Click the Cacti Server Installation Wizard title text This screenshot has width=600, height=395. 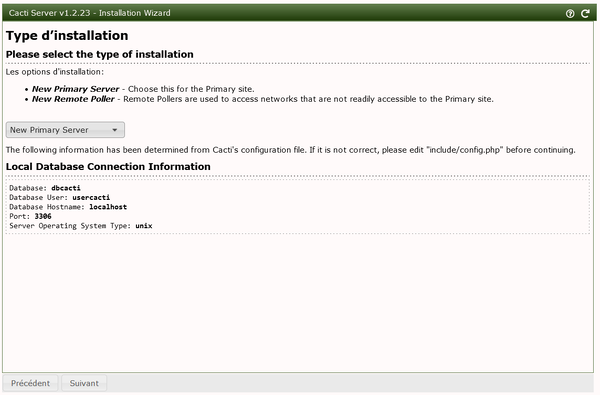(90, 13)
